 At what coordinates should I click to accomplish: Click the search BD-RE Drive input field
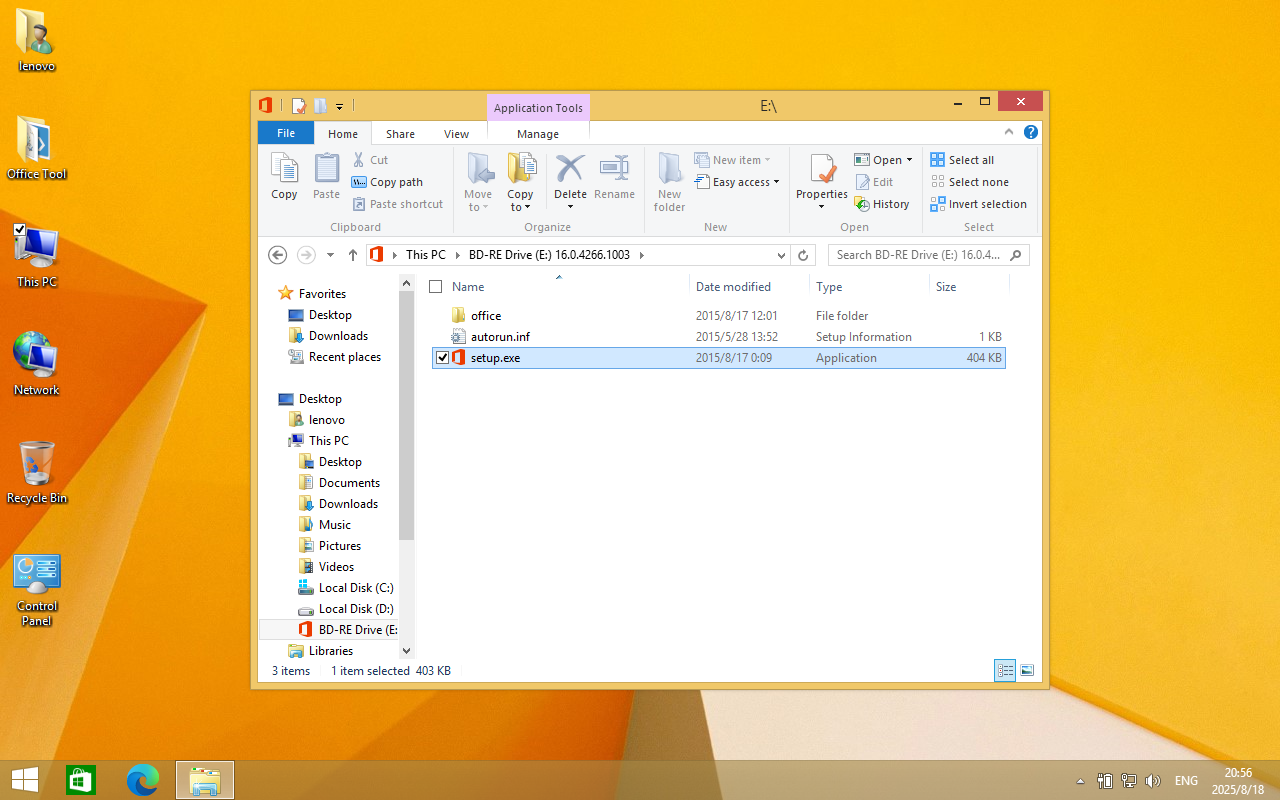920,255
